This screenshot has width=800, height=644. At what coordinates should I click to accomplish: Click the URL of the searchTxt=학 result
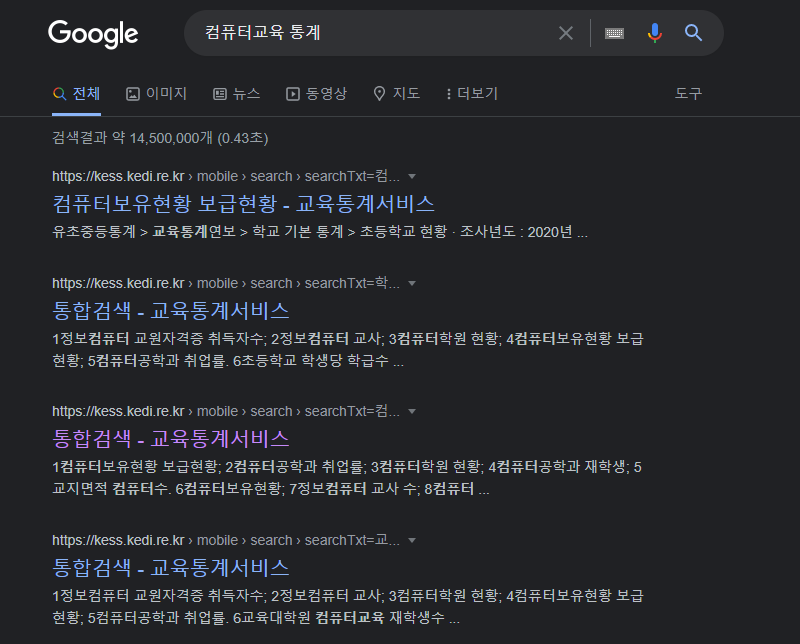coord(226,283)
